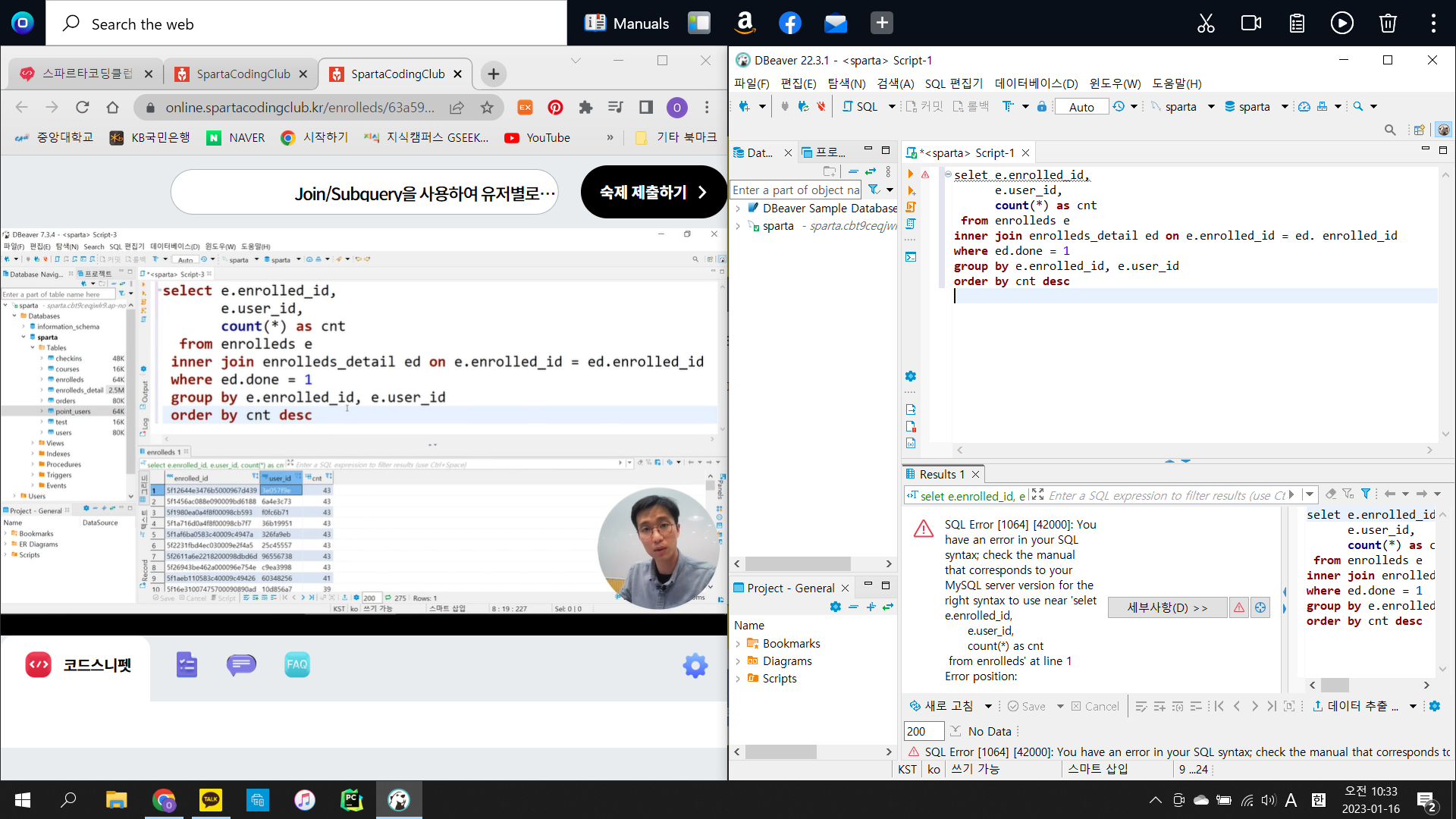
Task: Open the SQL terminal icon in editor gutter
Action: point(911,257)
